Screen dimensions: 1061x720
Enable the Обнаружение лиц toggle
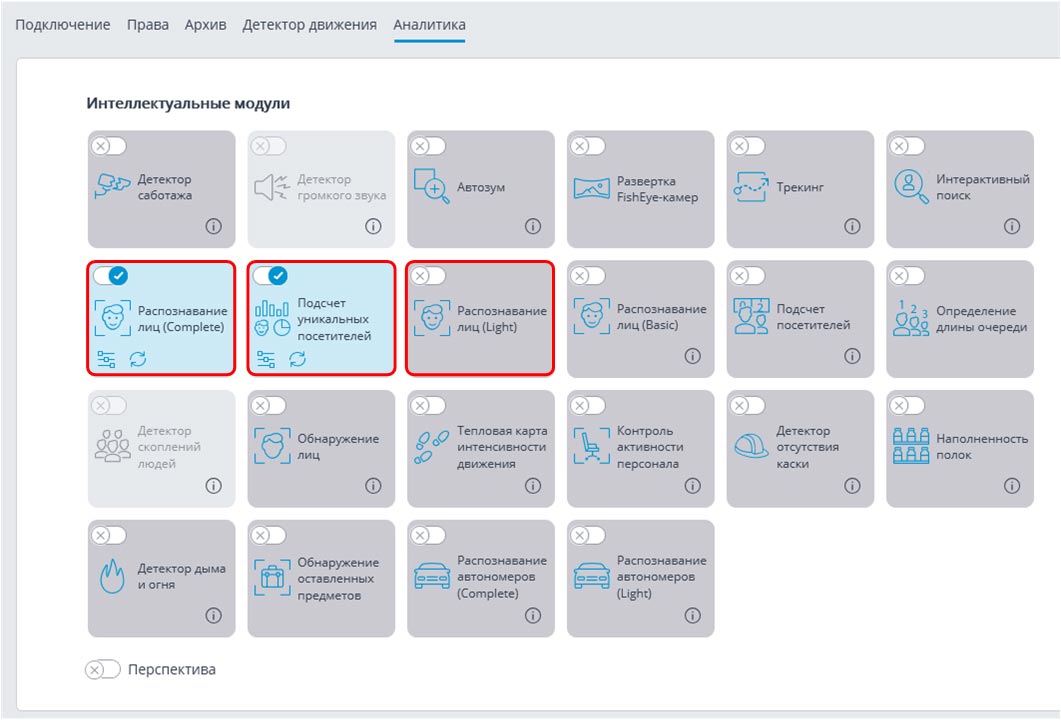(268, 405)
